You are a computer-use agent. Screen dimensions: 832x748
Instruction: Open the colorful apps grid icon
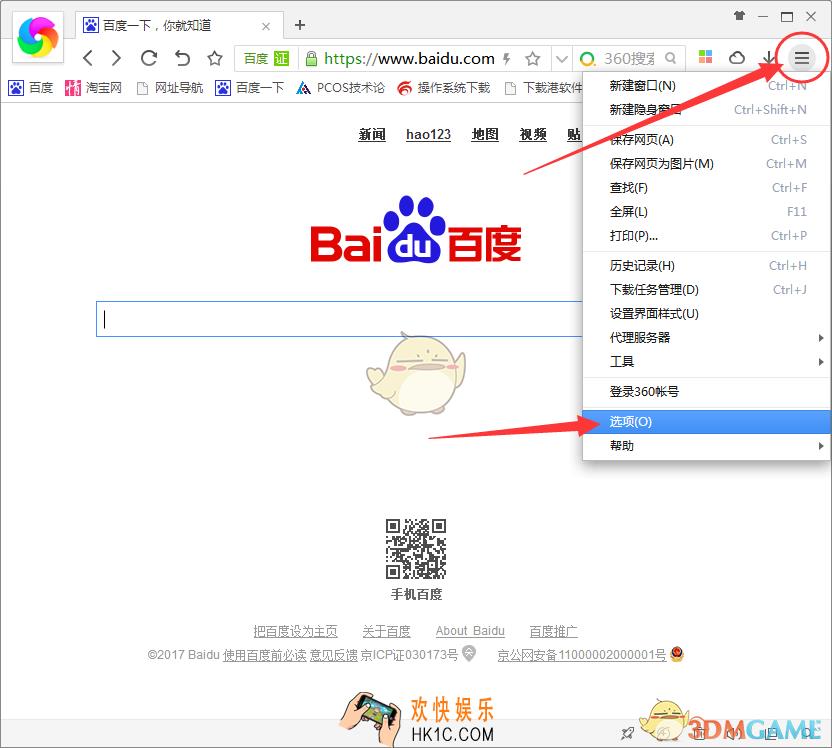(705, 57)
